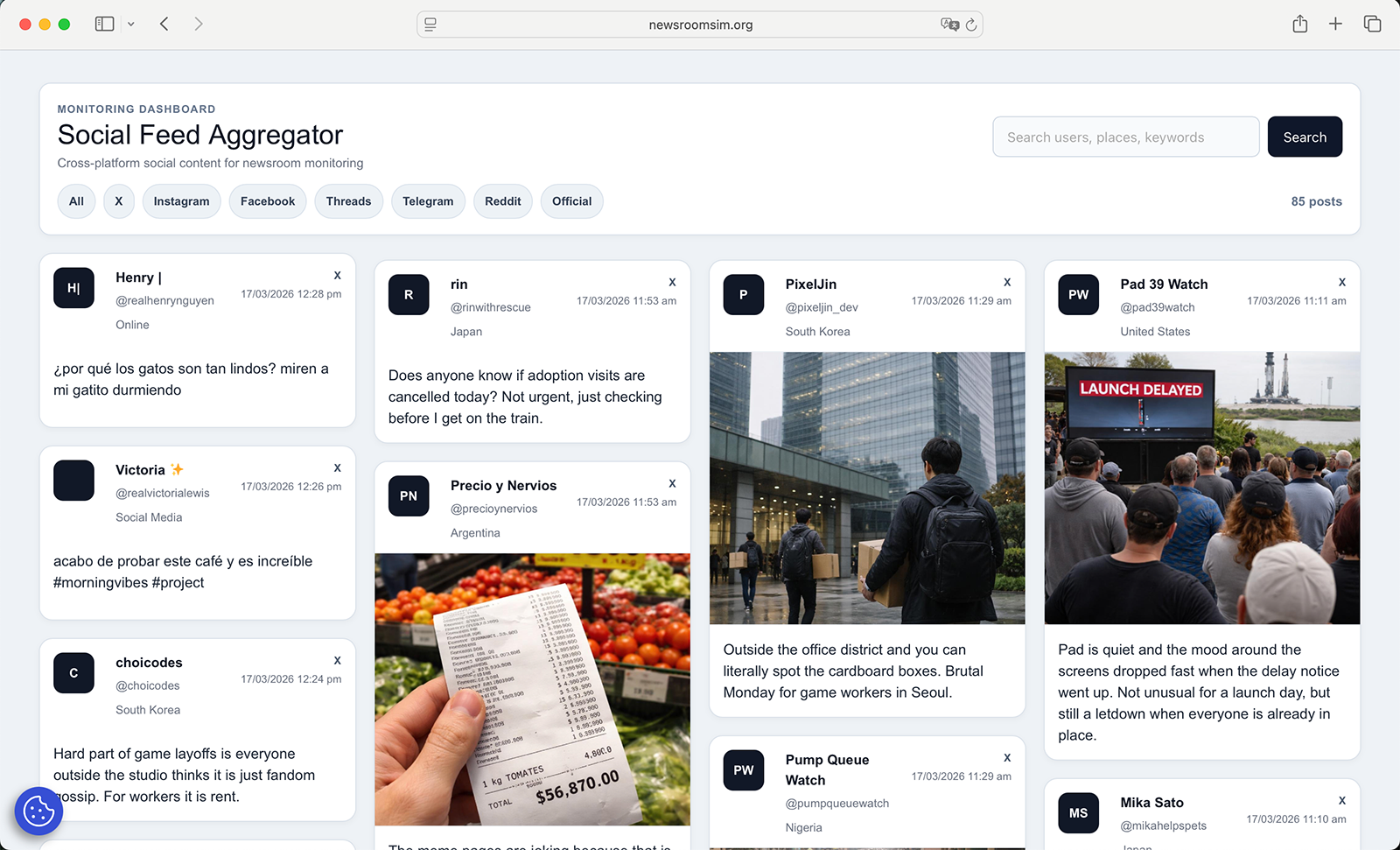Switch to the Telegram filter tab
The height and width of the screenshot is (850, 1400).
(x=428, y=200)
